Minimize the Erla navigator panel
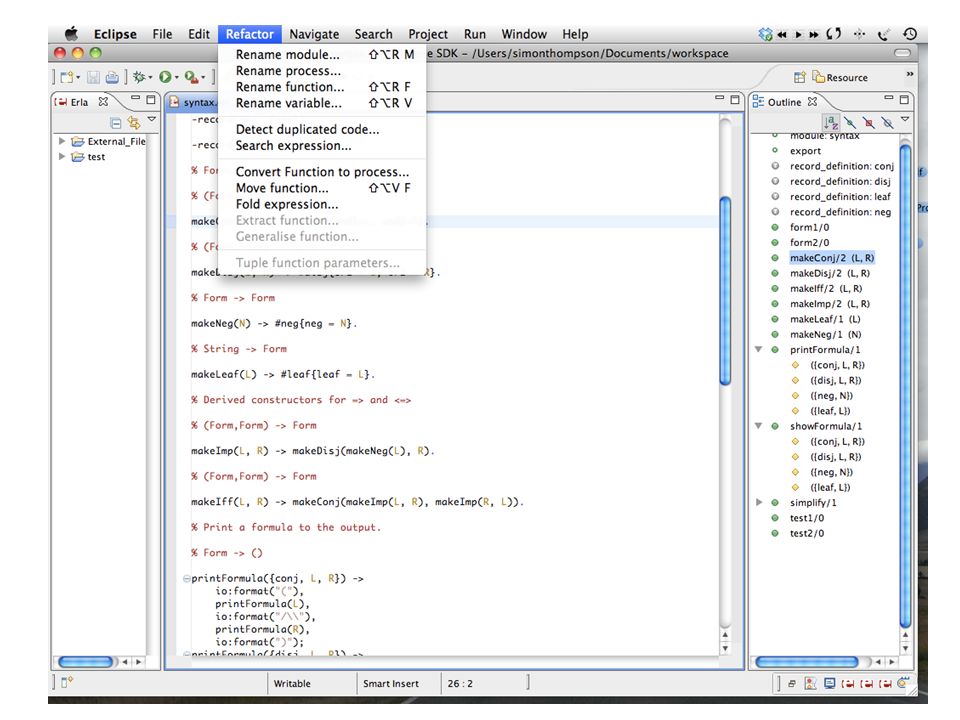 (x=135, y=98)
